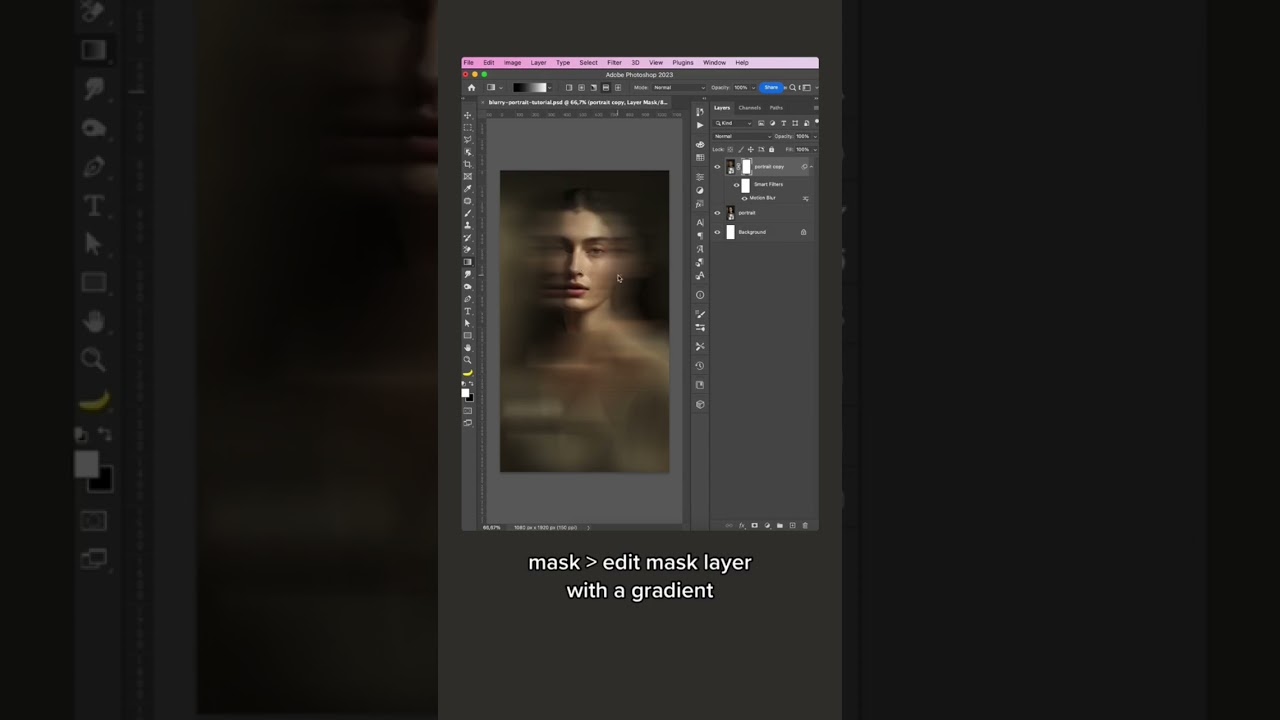Switch to the Channels tab
The width and height of the screenshot is (1280, 720).
pos(750,108)
